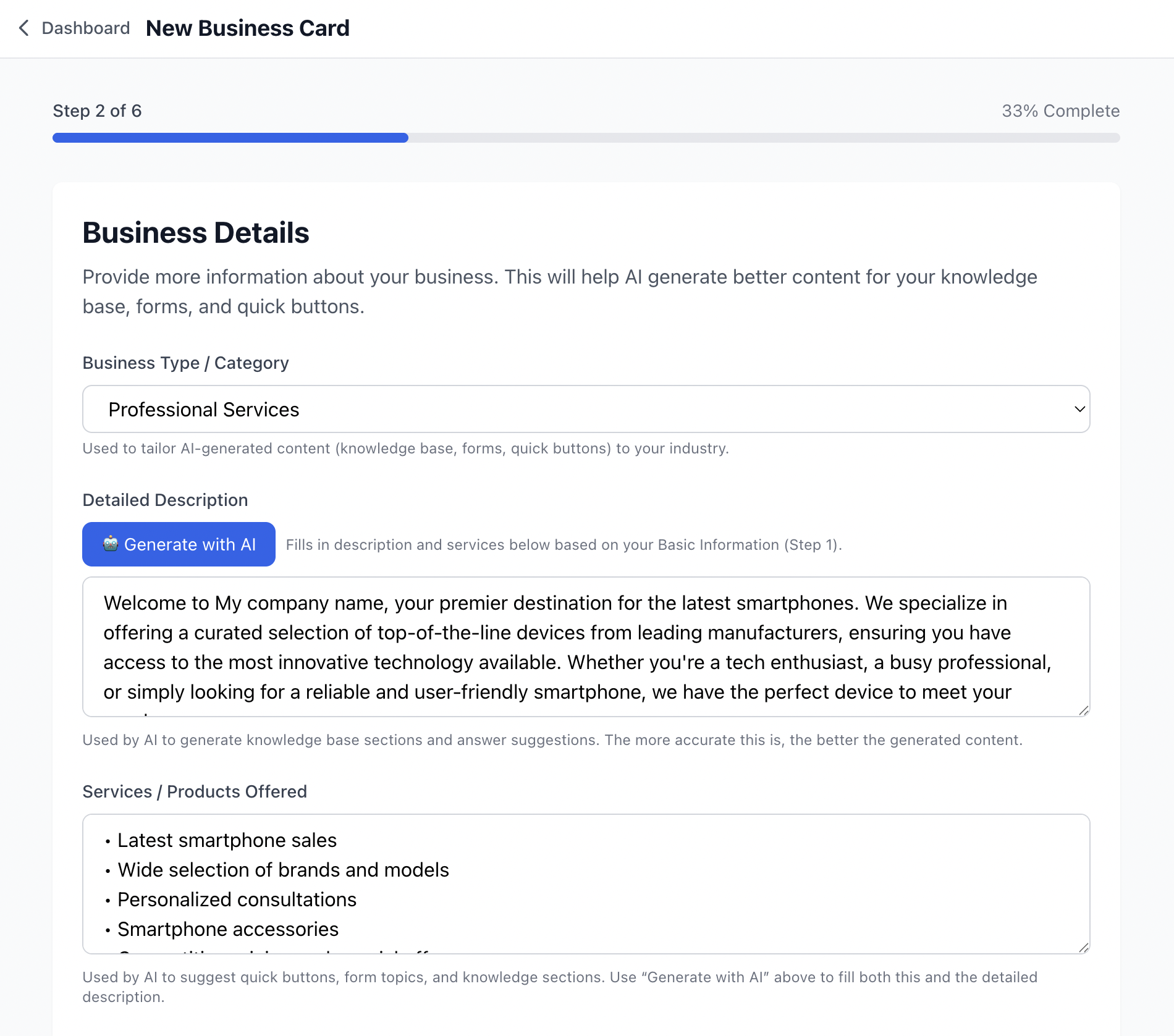Click the back chevron arrow icon
Viewport: 1174px width, 1036px height.
coord(24,28)
